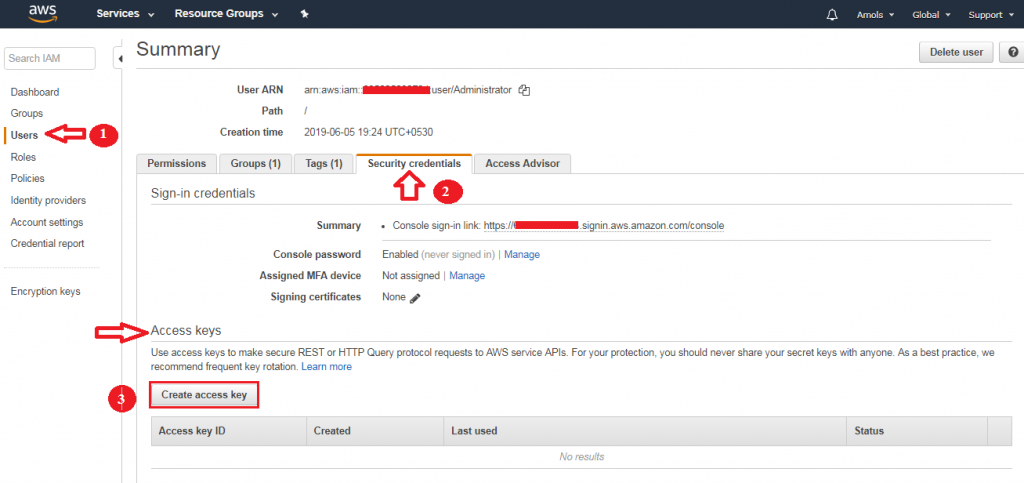Expand the Resource Groups menu
This screenshot has height=483, width=1024.
click(x=226, y=14)
